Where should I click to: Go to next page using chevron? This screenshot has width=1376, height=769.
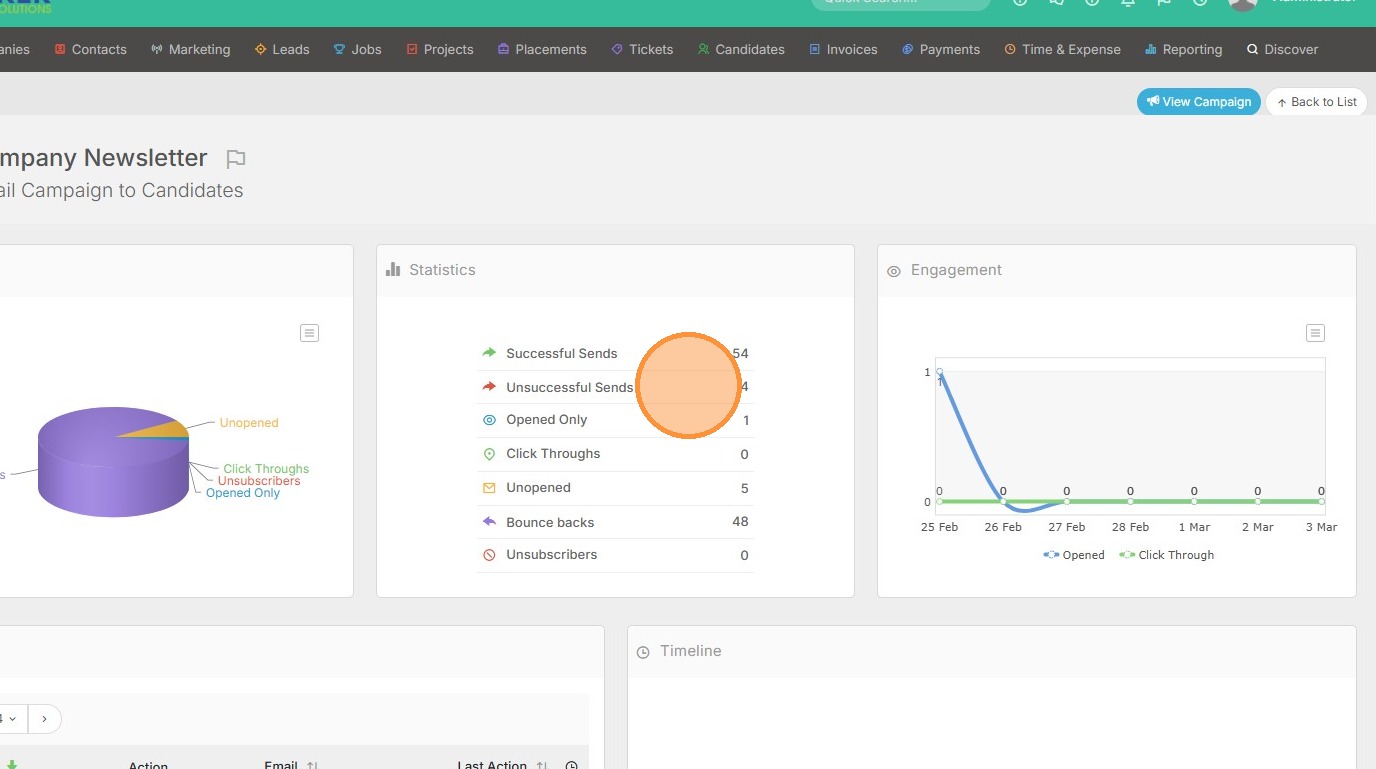click(44, 719)
